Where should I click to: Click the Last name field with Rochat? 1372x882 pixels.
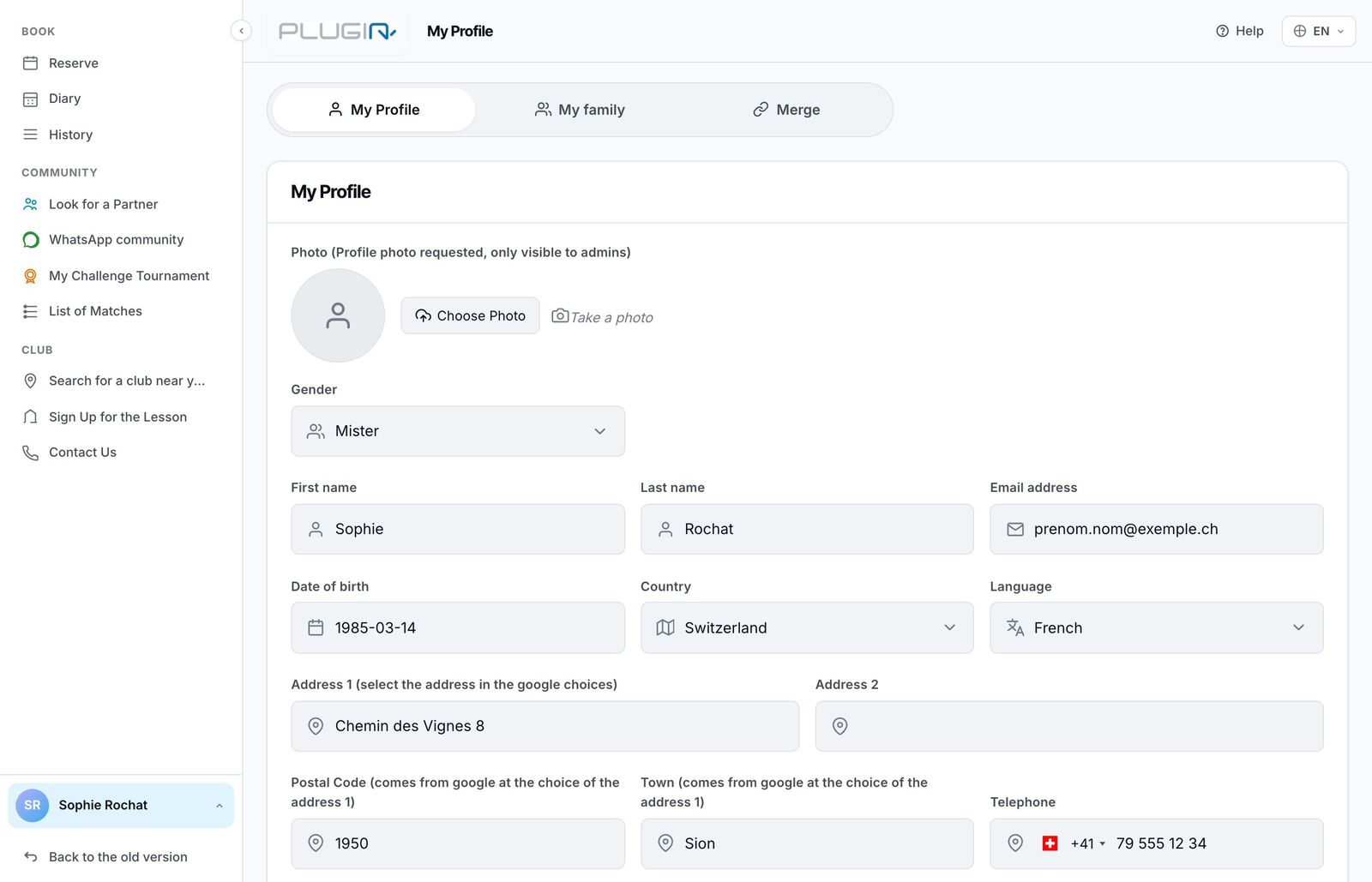(807, 530)
